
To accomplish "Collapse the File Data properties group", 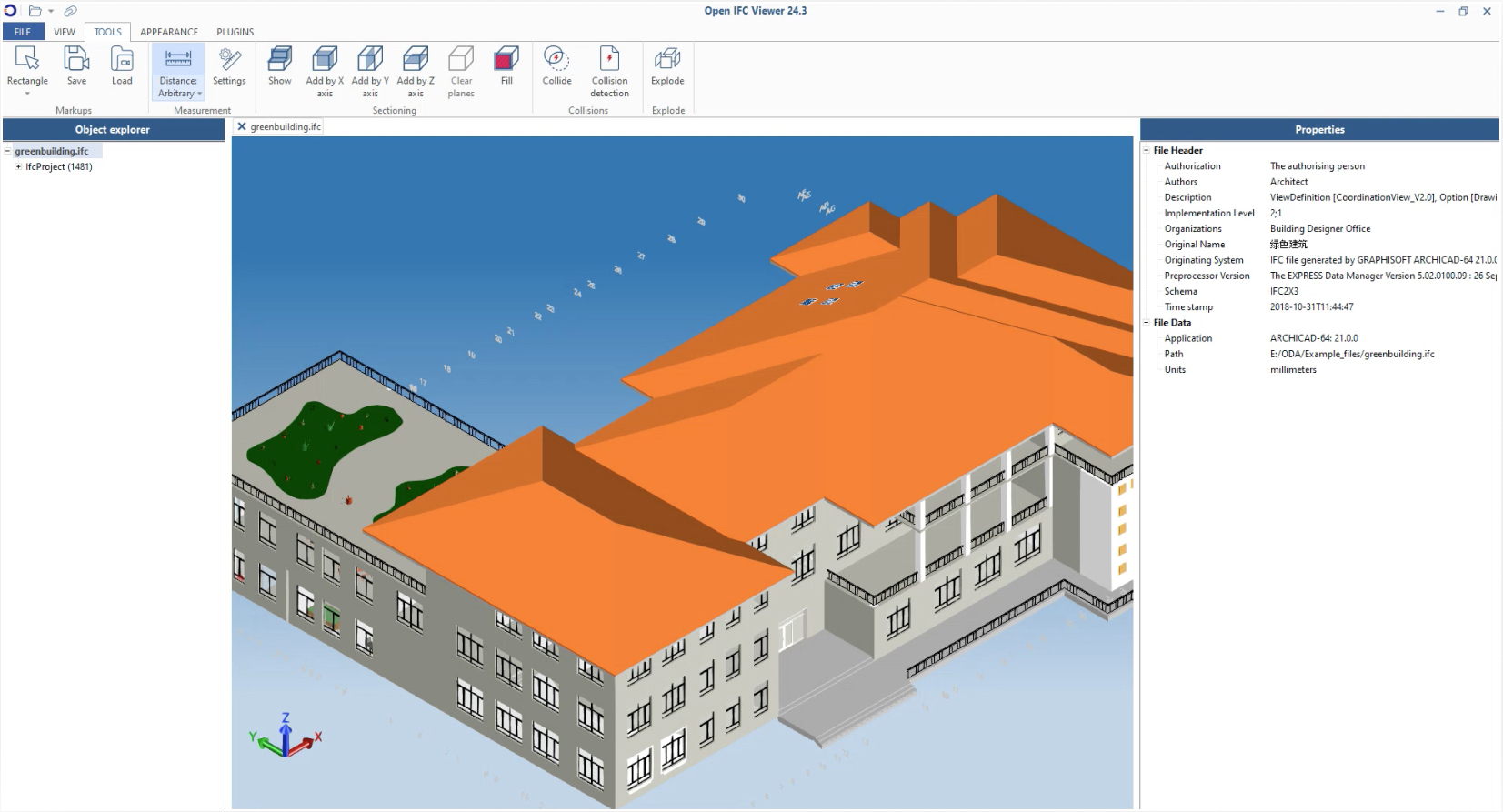I will tap(1147, 323).
